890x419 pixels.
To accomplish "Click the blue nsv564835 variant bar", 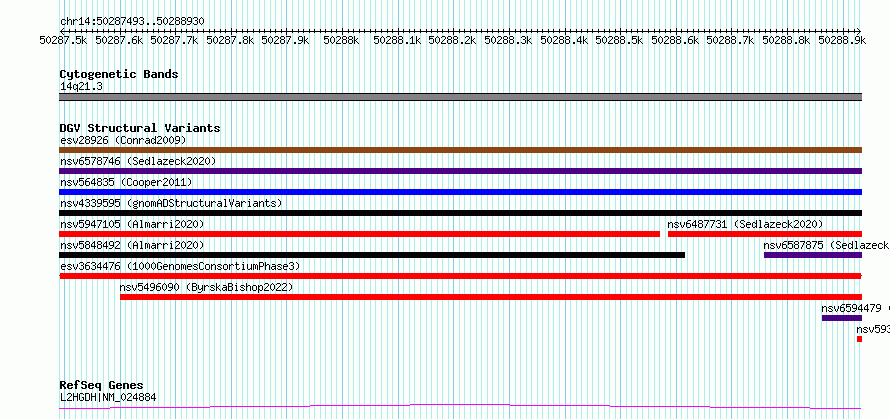I will point(461,192).
